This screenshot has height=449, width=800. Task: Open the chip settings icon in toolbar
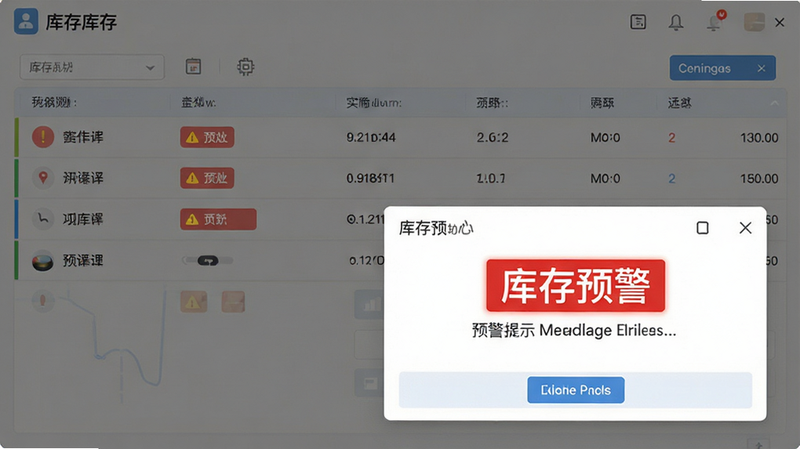[245, 67]
